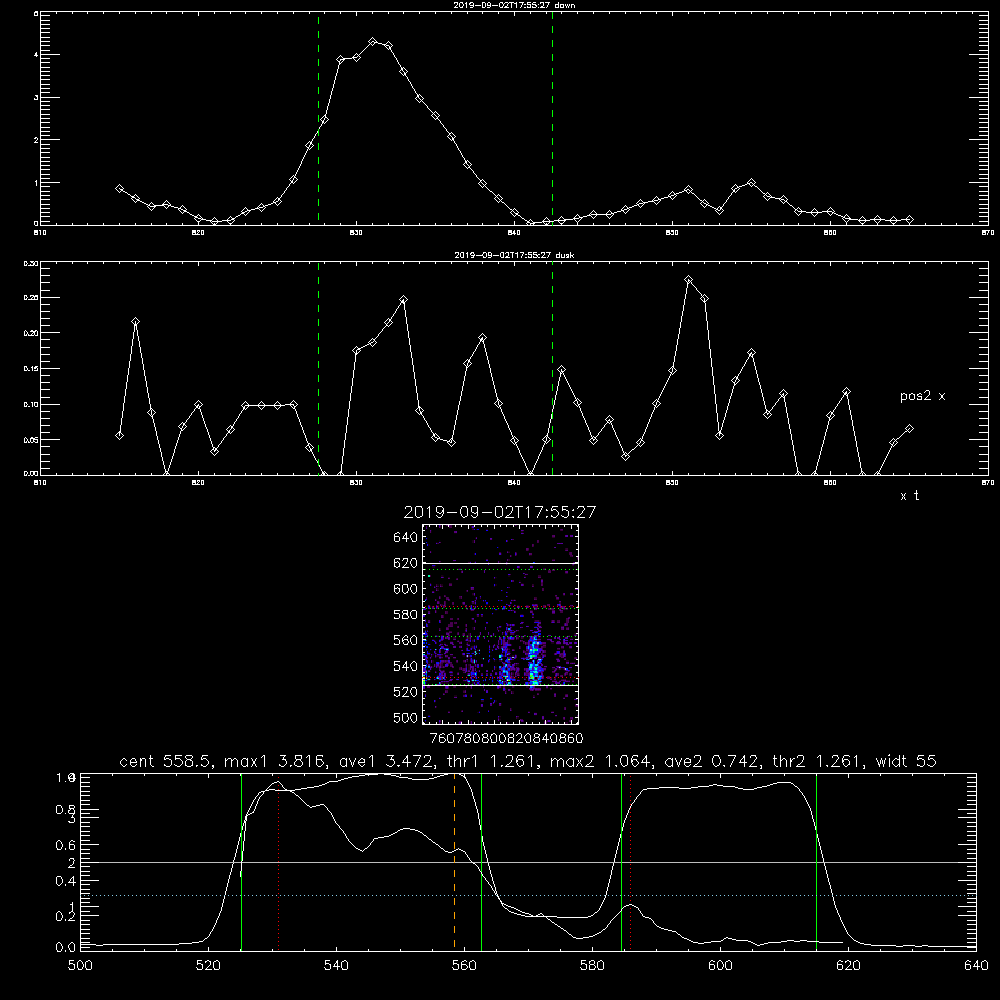The image size is (1000, 1000).
Task: Click the red dotted line near 586 in bottom plot
Action: (630, 861)
